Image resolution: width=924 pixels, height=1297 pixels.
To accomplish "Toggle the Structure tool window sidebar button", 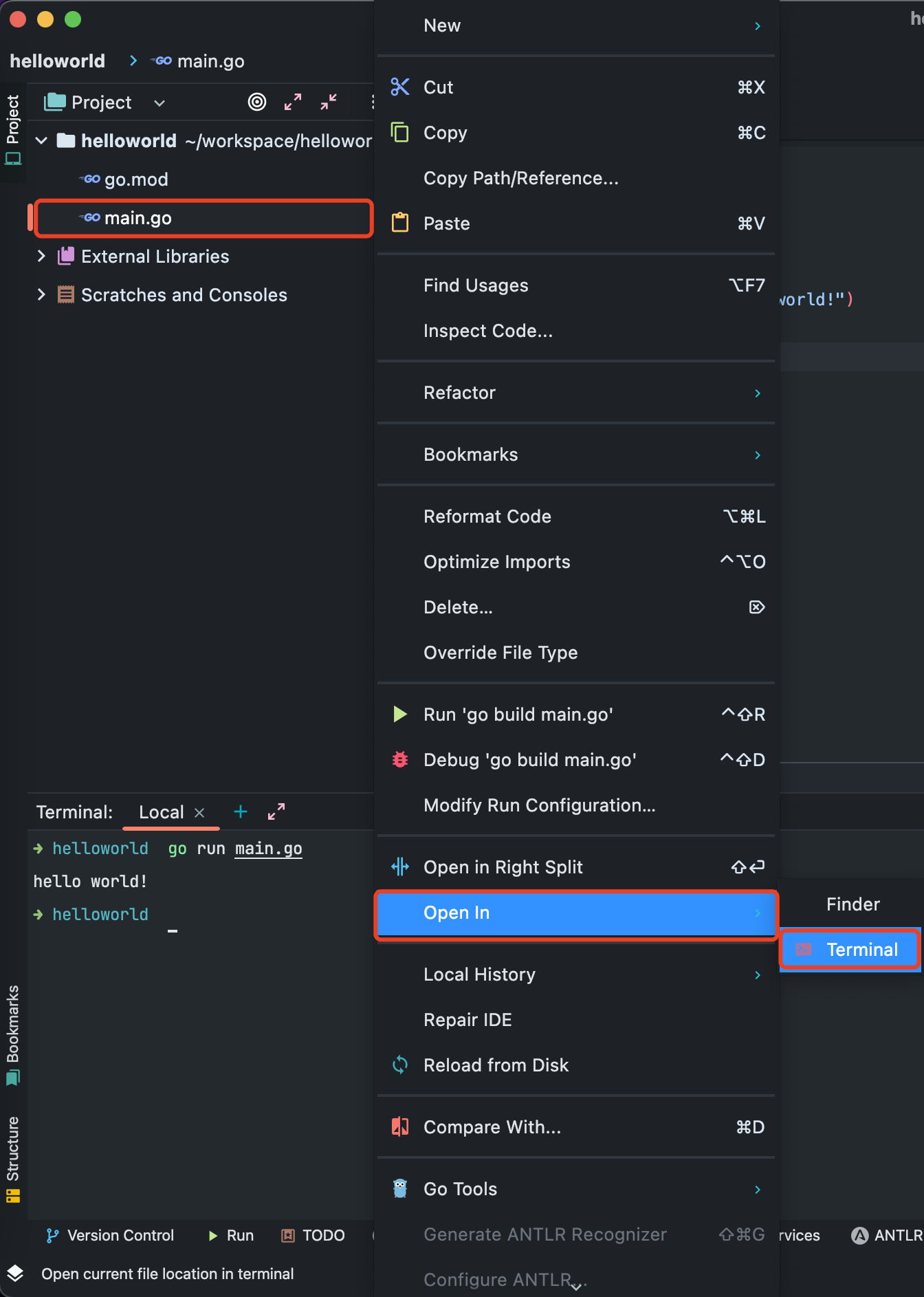I will pyautogui.click(x=13, y=1158).
